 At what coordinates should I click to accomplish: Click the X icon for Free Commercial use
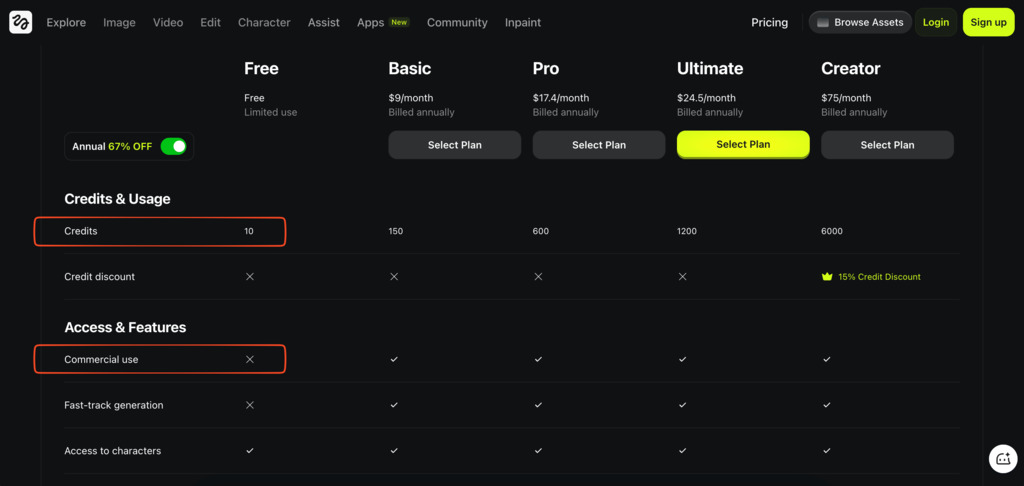pyautogui.click(x=250, y=359)
